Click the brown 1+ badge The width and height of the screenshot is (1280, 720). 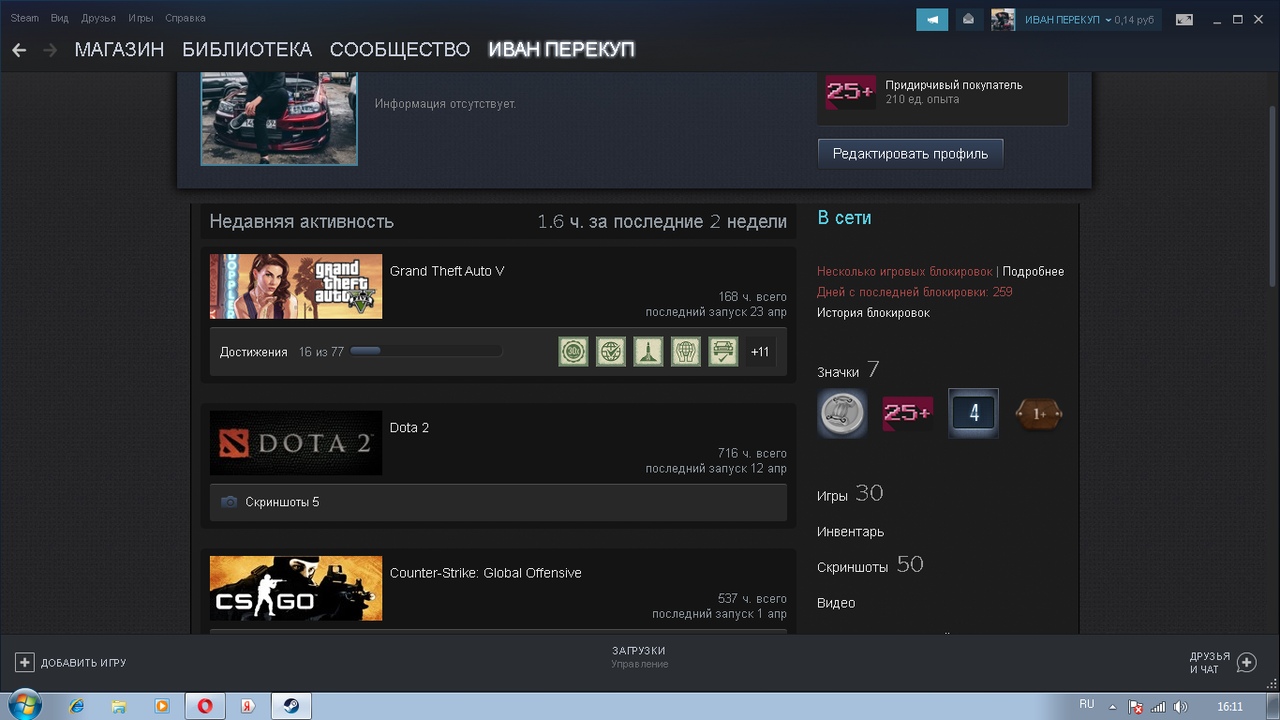pyautogui.click(x=1038, y=413)
